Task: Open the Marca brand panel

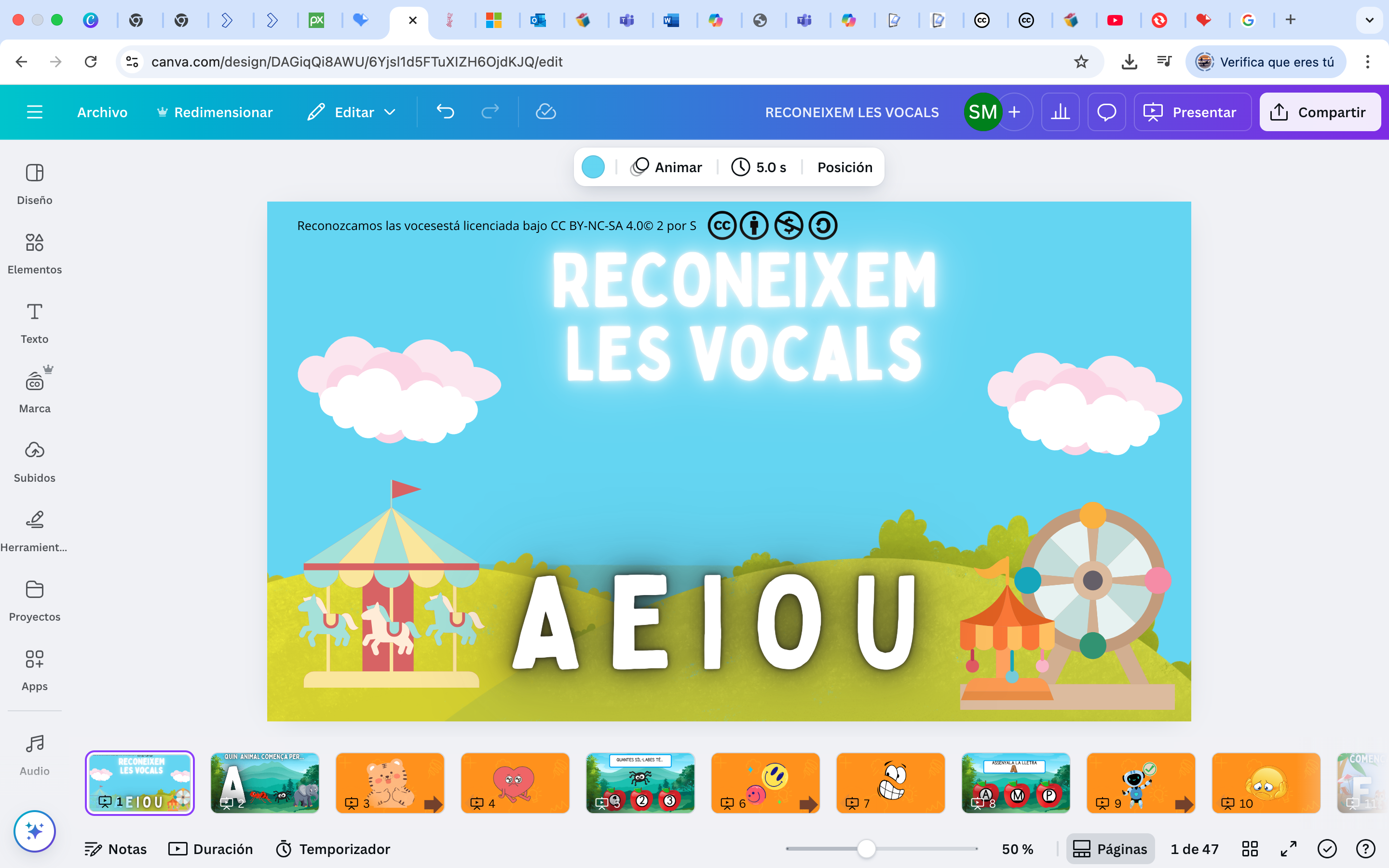Action: [x=34, y=392]
